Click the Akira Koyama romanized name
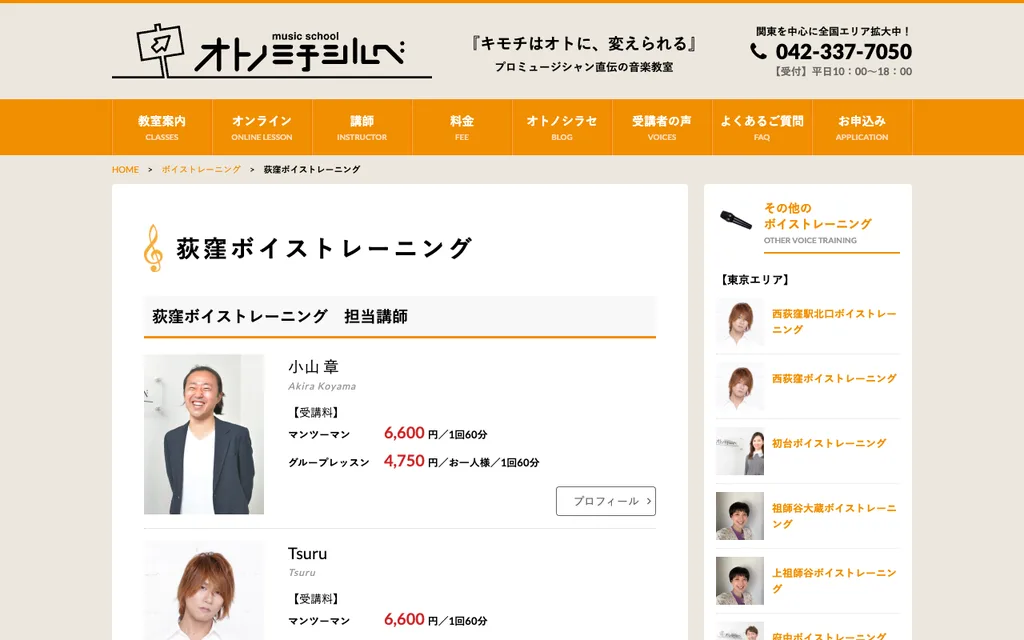Viewport: 1024px width, 640px height. pyautogui.click(x=322, y=386)
